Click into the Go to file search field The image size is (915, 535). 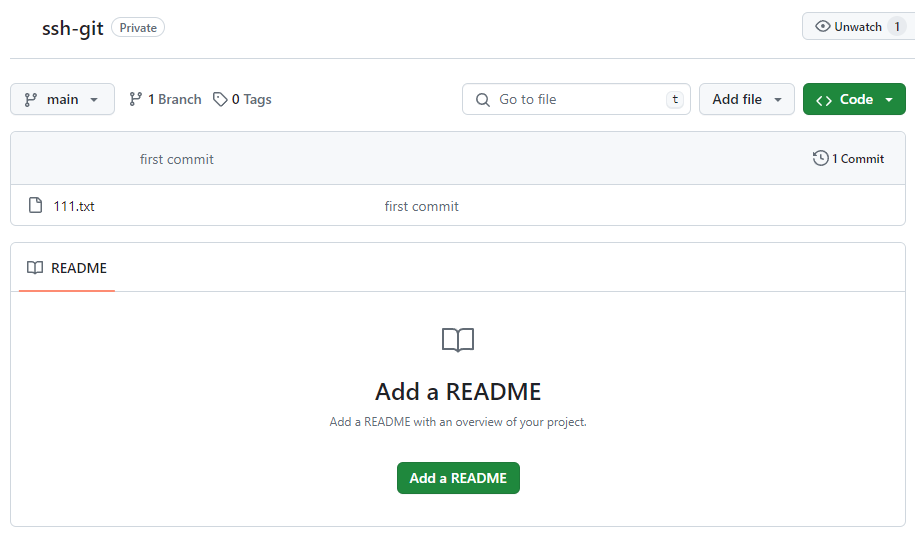pos(575,100)
